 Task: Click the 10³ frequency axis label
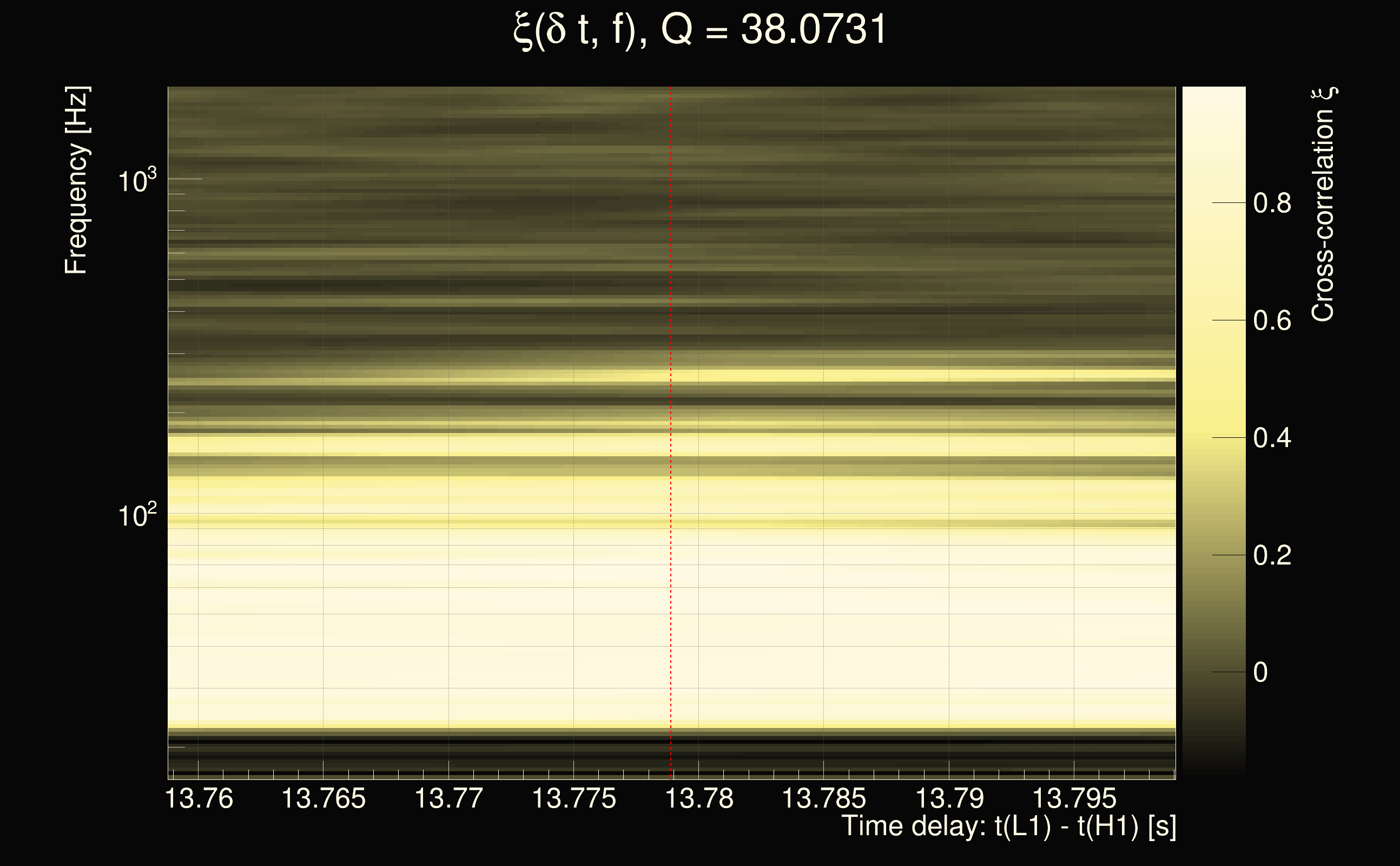click(136, 181)
